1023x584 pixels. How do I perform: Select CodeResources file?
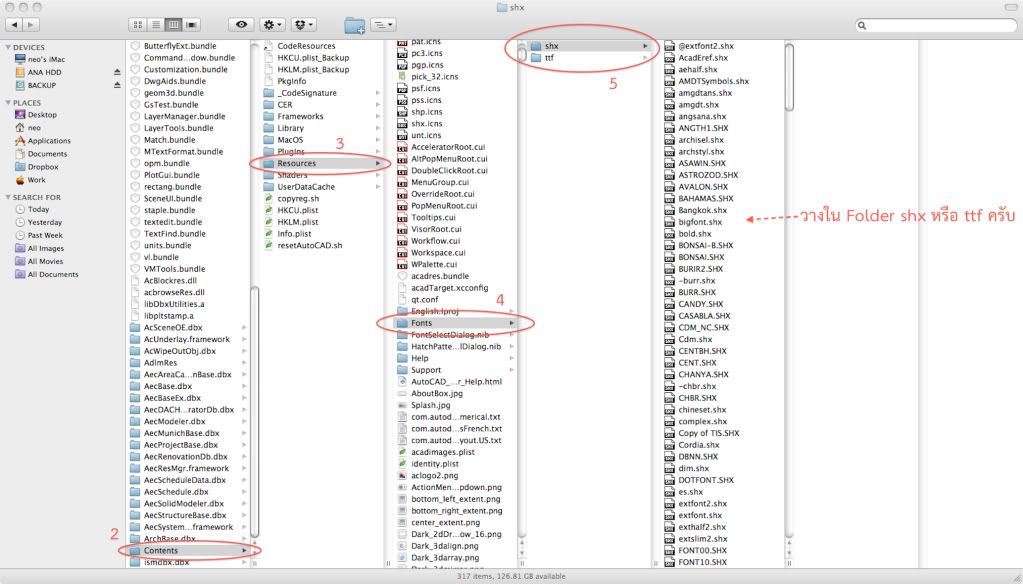coord(306,46)
